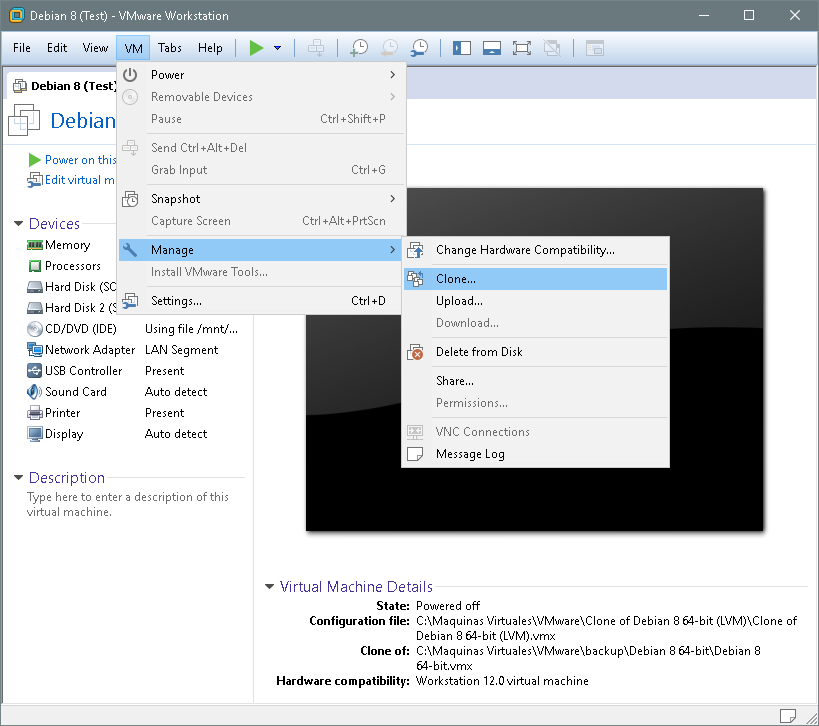Open the Edit menu

point(57,48)
